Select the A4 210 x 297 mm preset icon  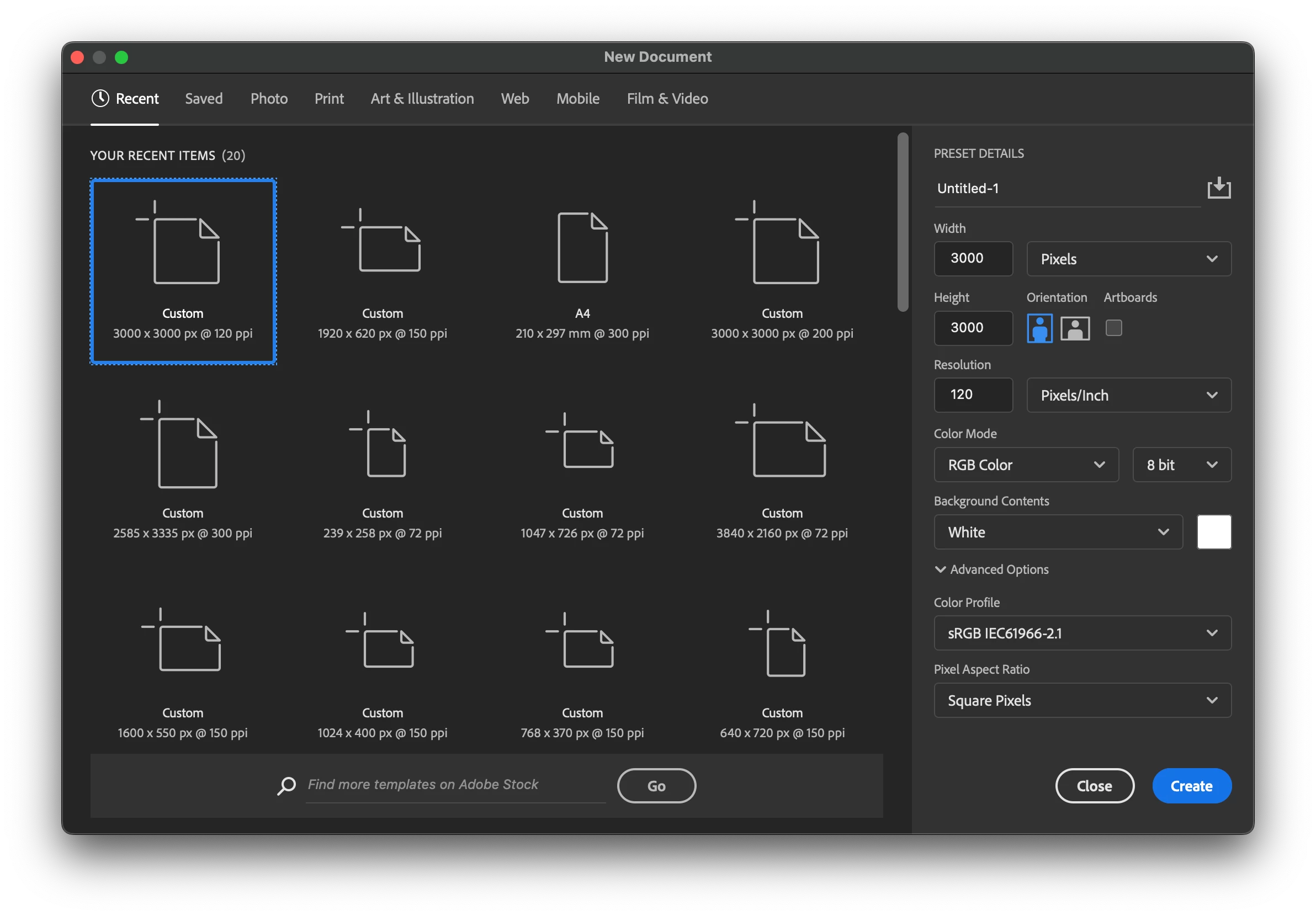click(x=582, y=247)
